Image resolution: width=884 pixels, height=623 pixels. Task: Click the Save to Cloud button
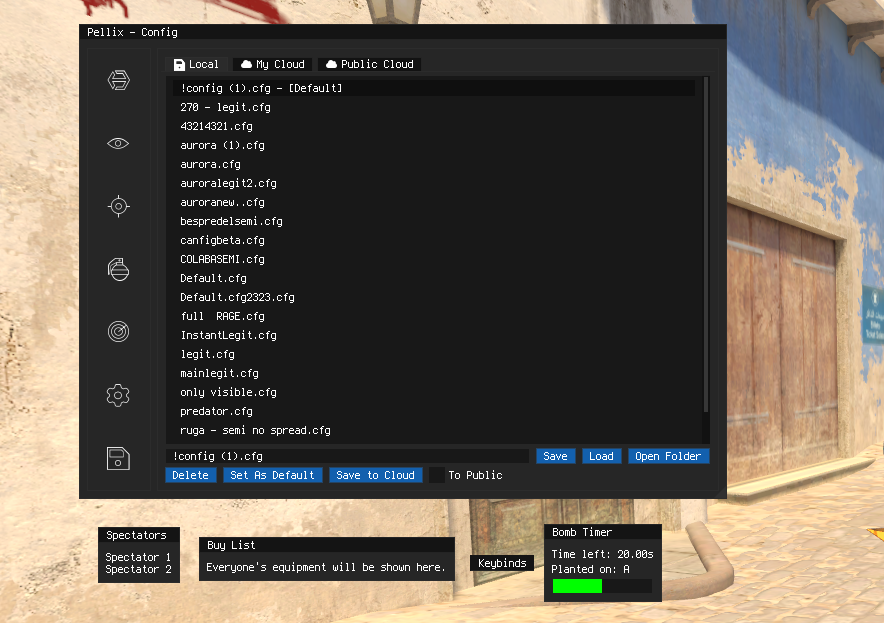[375, 475]
